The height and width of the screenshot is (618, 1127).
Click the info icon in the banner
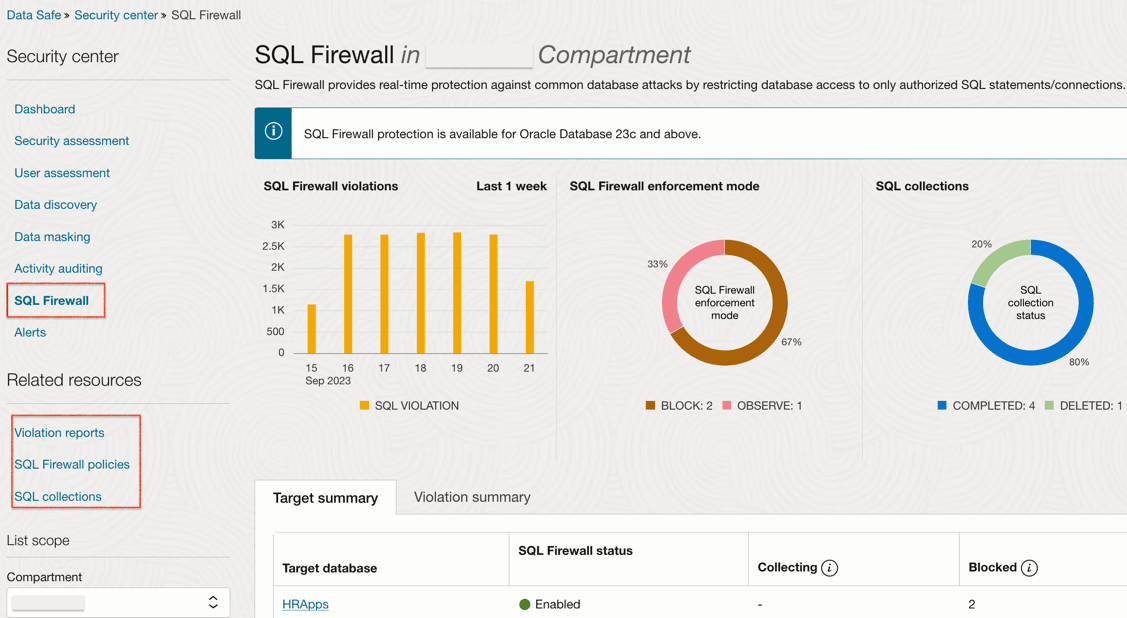[x=273, y=132]
